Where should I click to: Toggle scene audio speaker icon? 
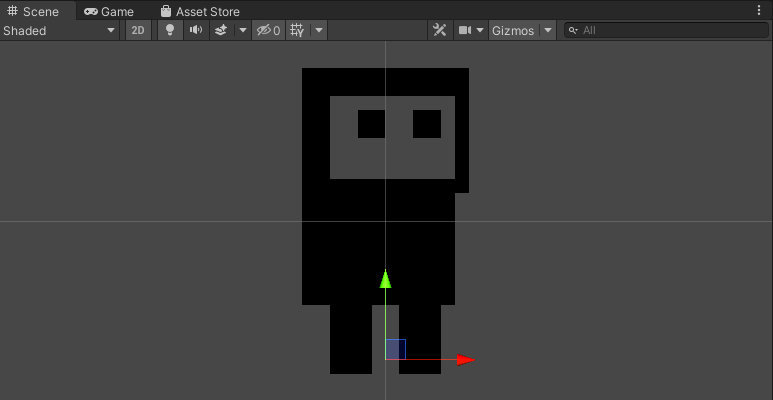point(196,31)
